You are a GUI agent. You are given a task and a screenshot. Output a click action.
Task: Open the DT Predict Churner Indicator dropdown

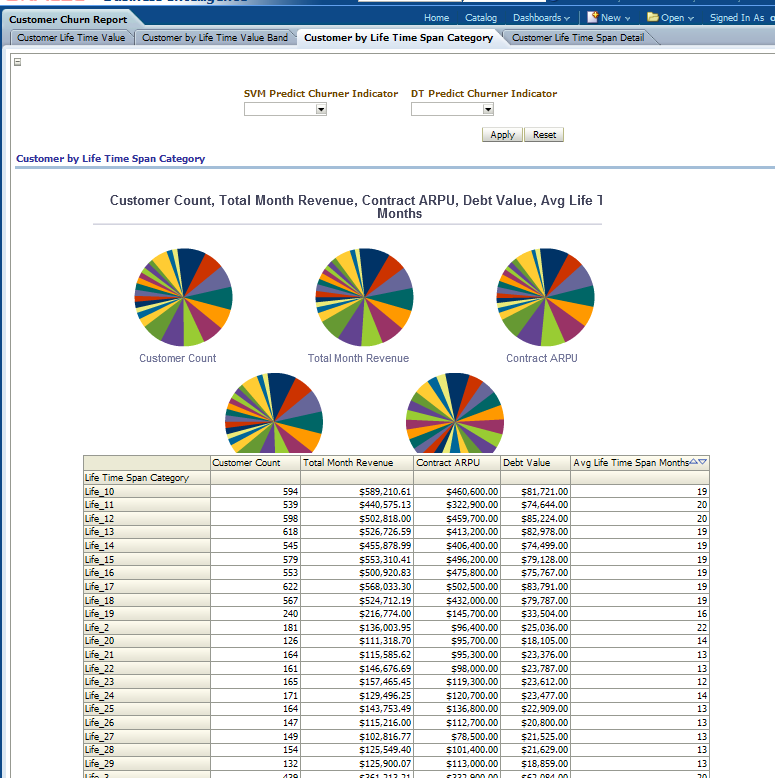tap(488, 109)
